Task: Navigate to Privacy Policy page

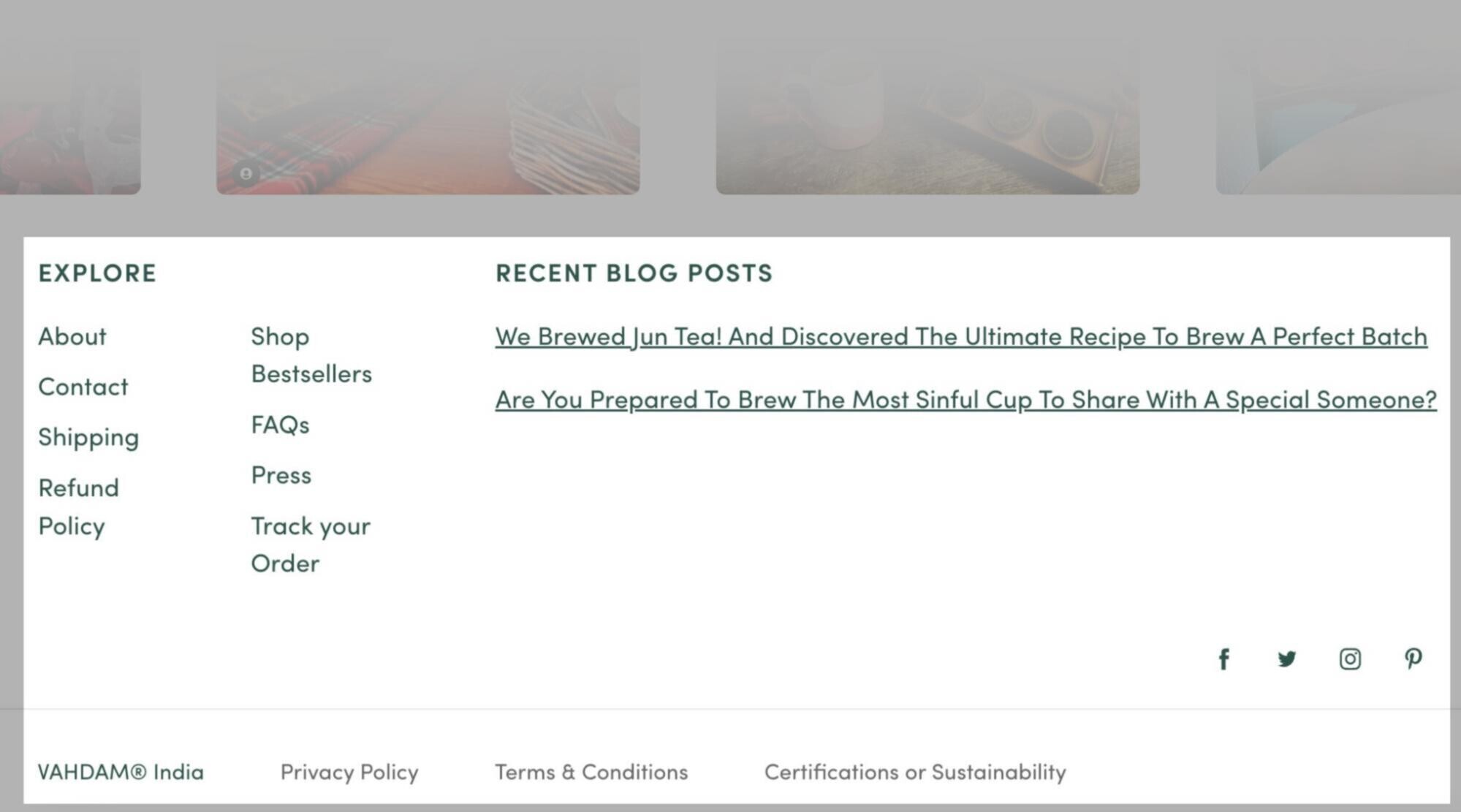Action: tap(349, 771)
